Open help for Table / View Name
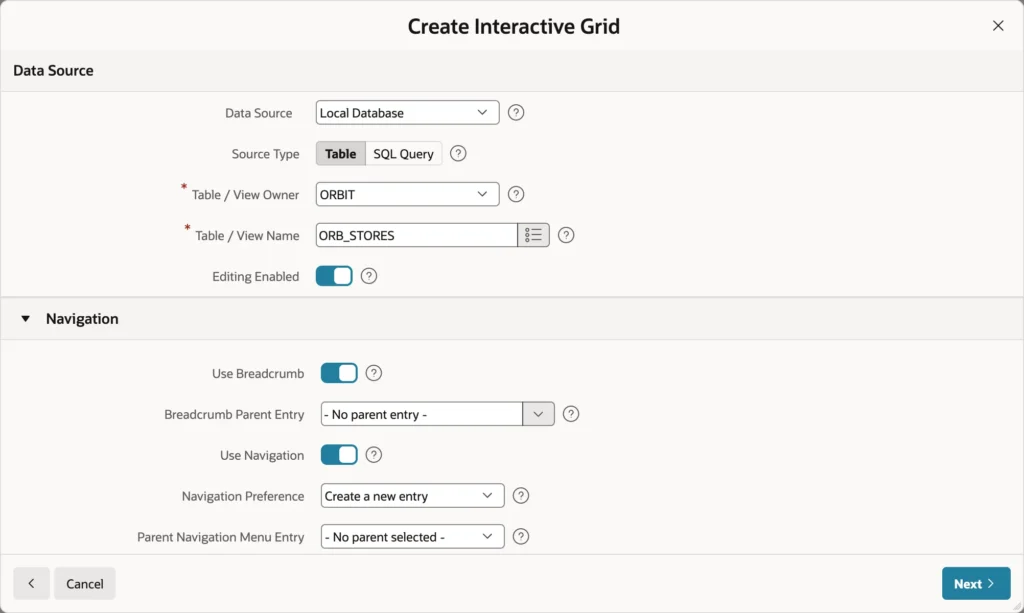Screen dimensions: 1024x613 [x=566, y=235]
